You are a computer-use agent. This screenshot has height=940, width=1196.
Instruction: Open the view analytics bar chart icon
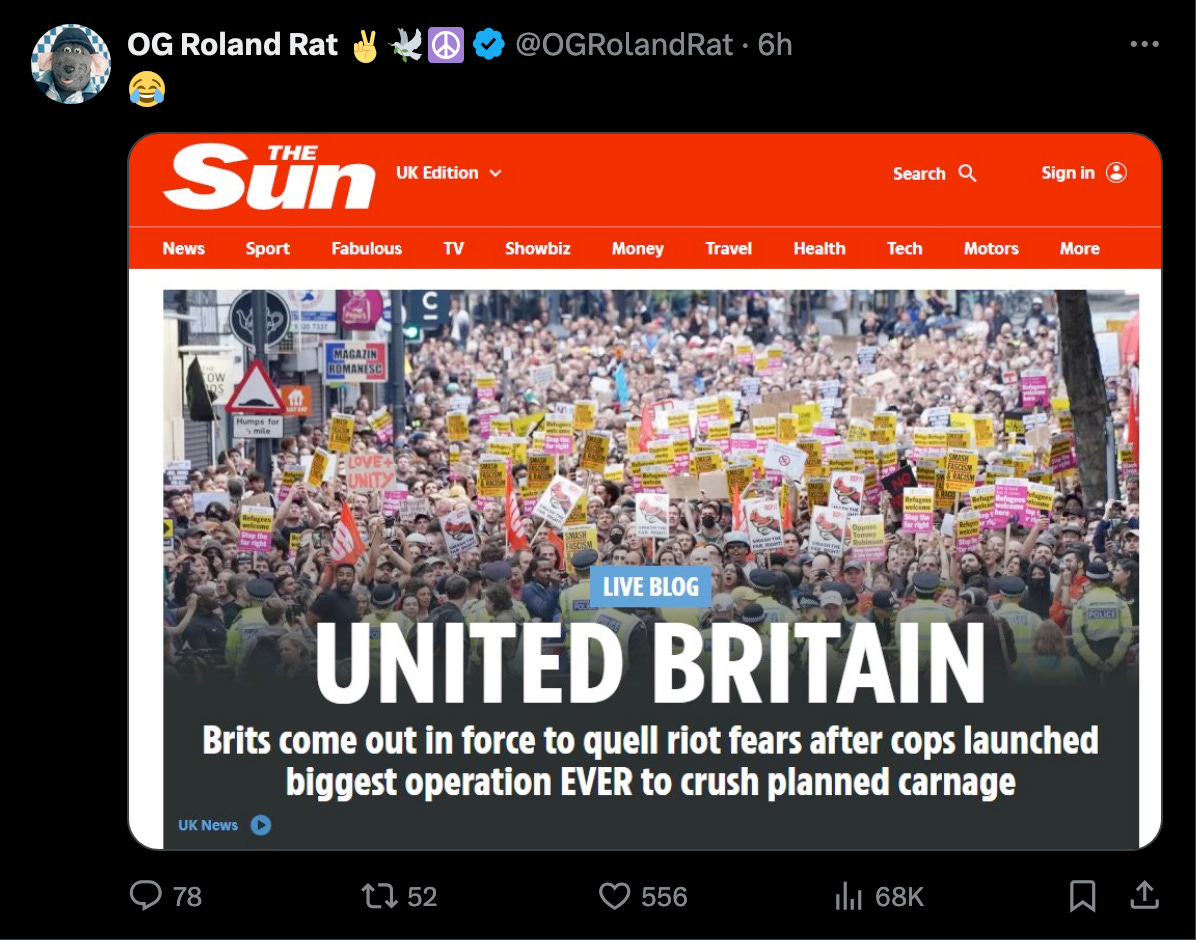coord(848,896)
